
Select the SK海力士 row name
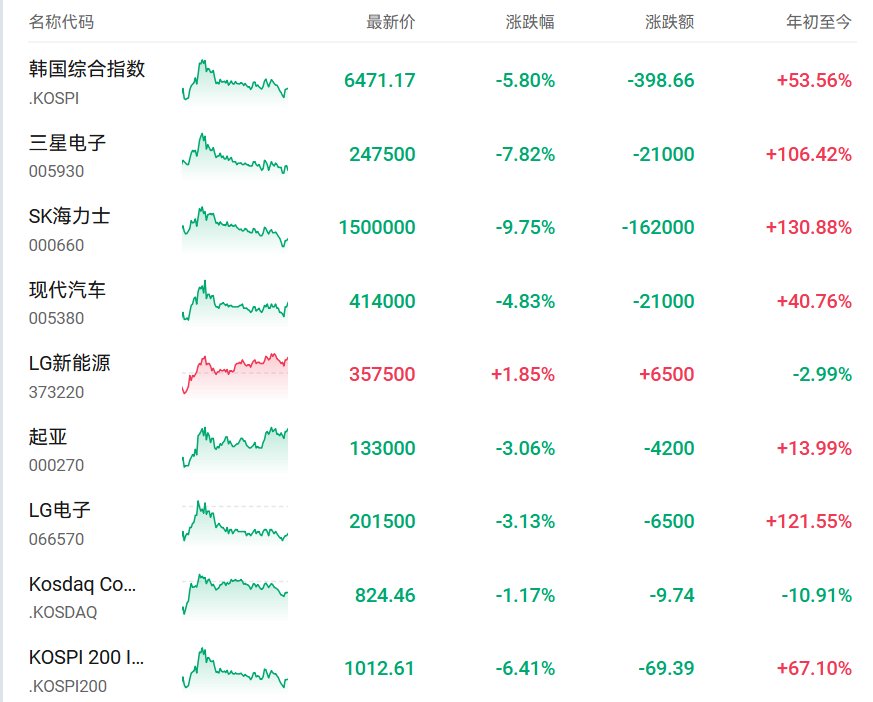70,216
